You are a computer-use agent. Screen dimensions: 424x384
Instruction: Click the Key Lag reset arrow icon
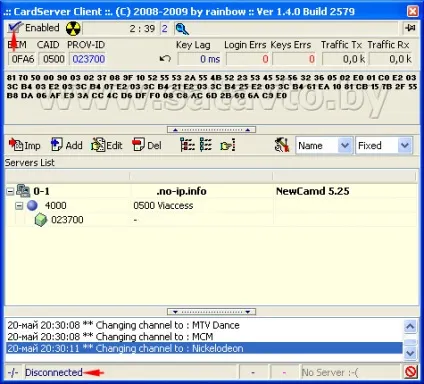click(165, 59)
